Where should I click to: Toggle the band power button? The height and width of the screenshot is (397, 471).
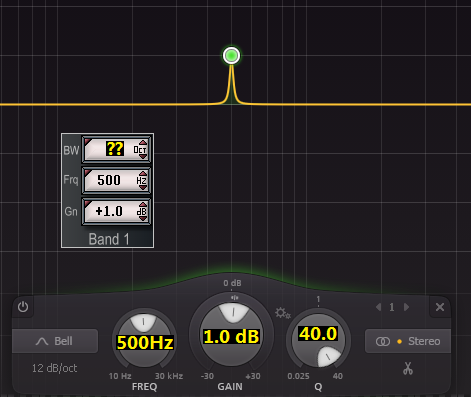pos(23,307)
